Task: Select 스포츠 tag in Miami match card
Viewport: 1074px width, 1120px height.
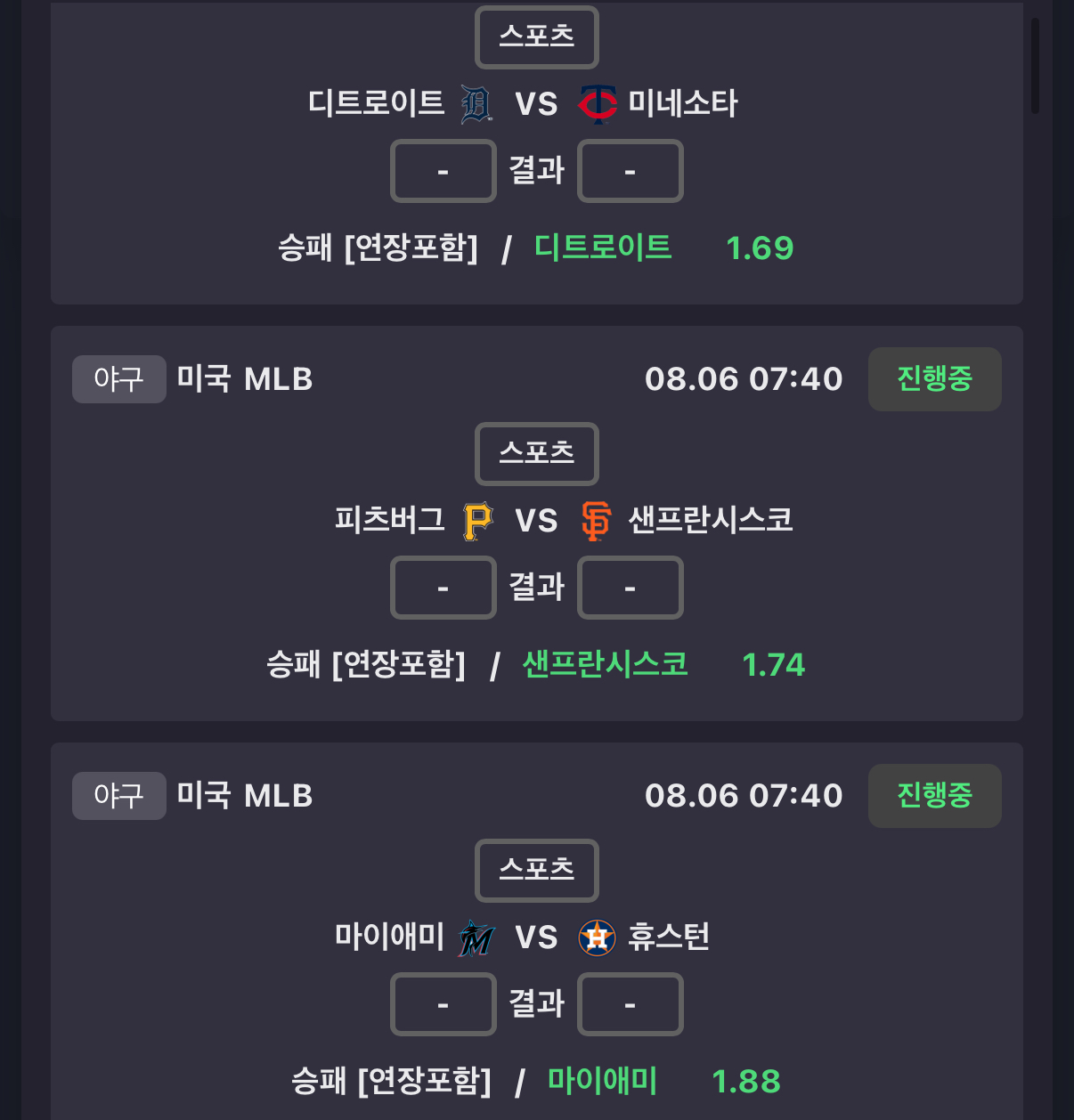Action: tap(537, 870)
